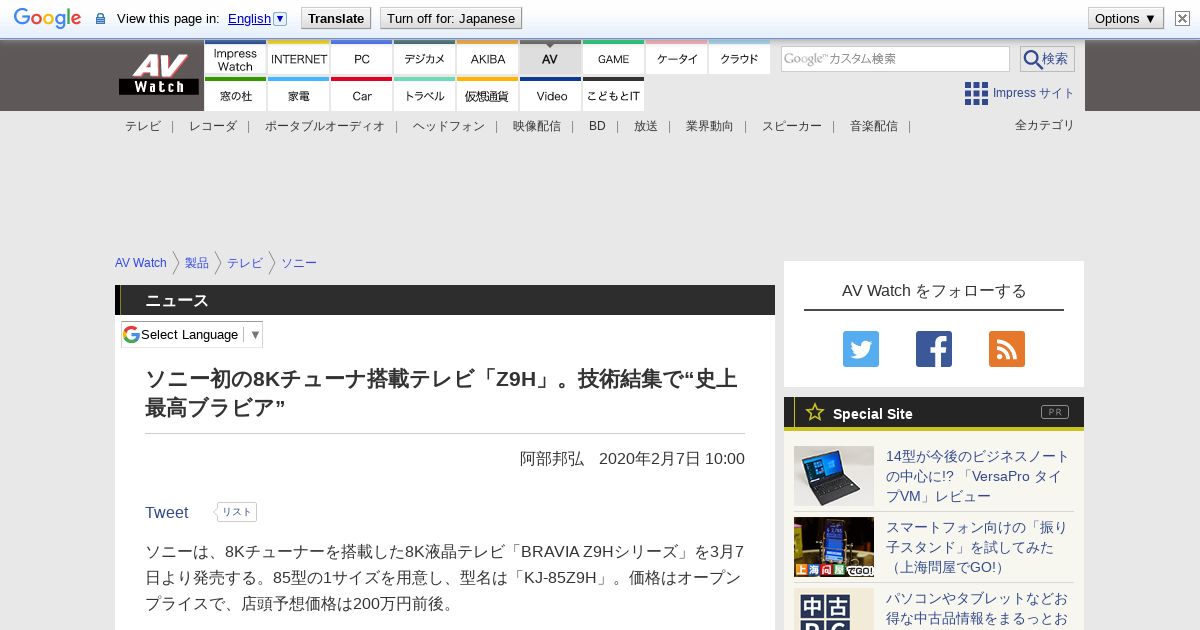Open the English language dropdown
This screenshot has height=630, width=1200.
[x=257, y=18]
